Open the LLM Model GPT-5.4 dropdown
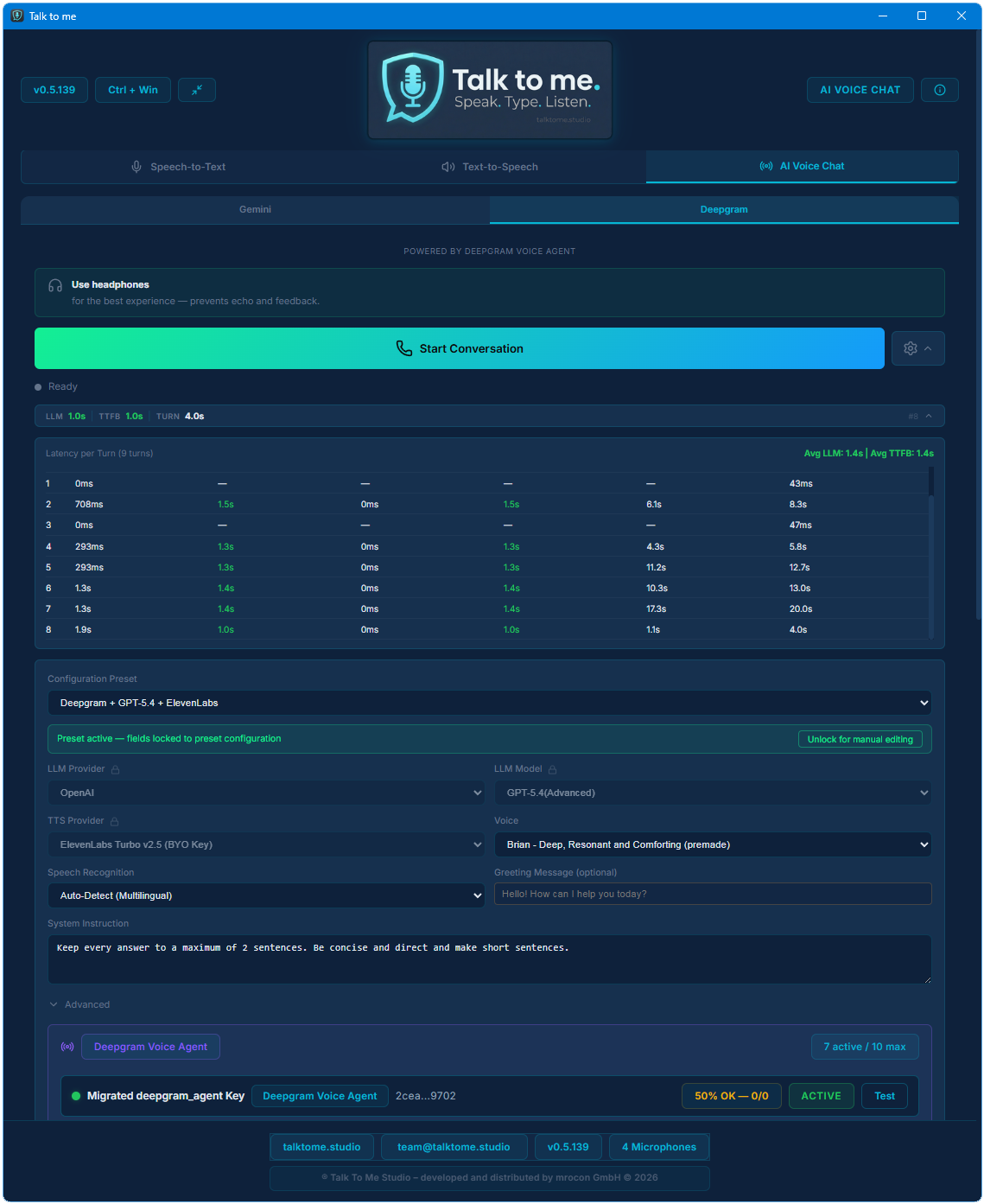 pos(713,793)
